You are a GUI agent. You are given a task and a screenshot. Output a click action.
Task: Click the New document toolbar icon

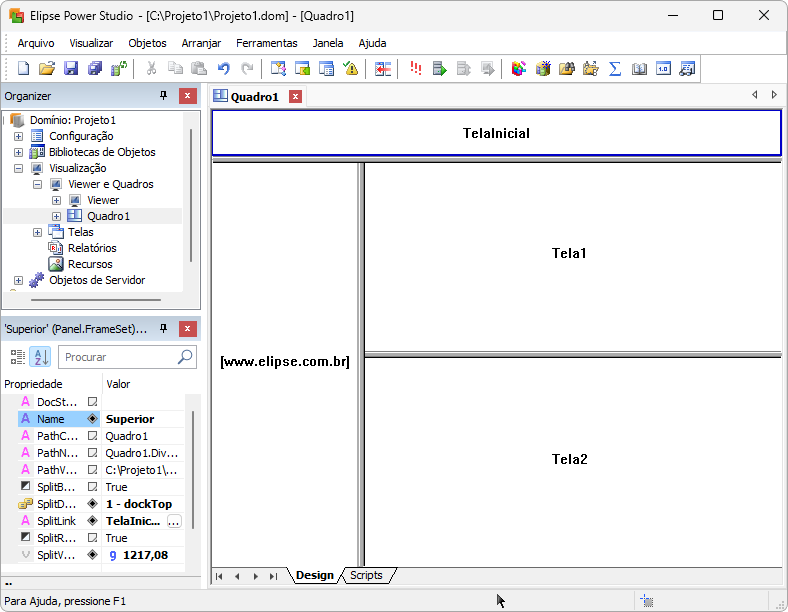point(22,69)
